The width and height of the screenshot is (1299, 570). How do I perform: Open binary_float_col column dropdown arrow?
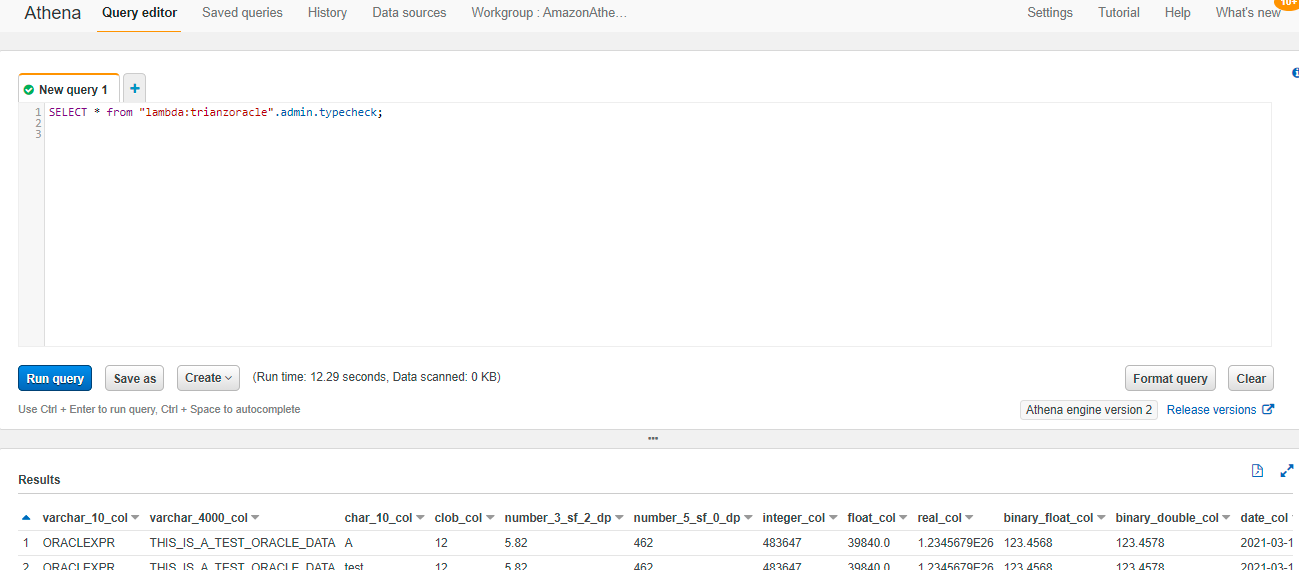[x=1101, y=518]
